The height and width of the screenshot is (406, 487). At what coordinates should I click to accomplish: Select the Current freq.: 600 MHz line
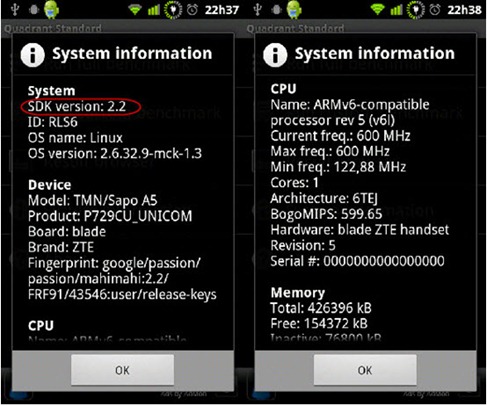tap(340, 136)
